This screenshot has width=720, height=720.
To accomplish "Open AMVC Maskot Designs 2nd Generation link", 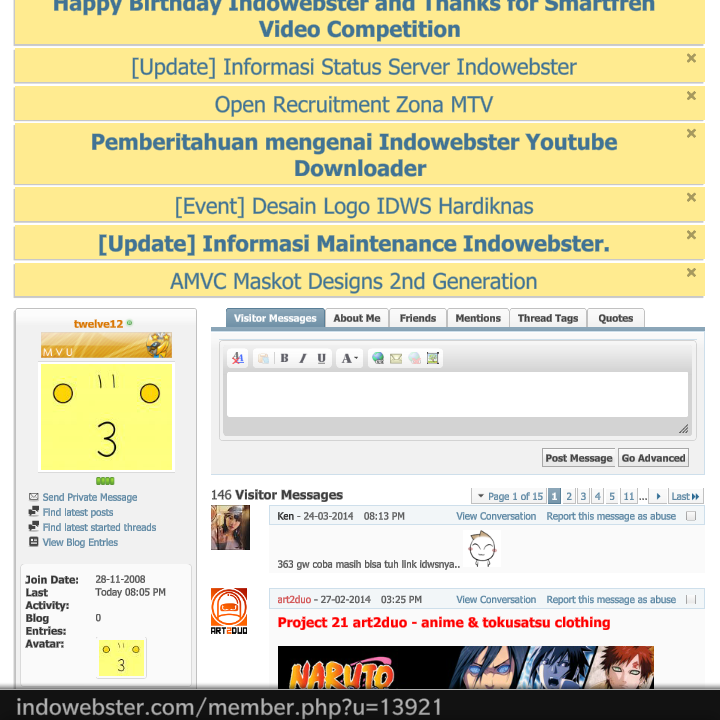I will 354,281.
